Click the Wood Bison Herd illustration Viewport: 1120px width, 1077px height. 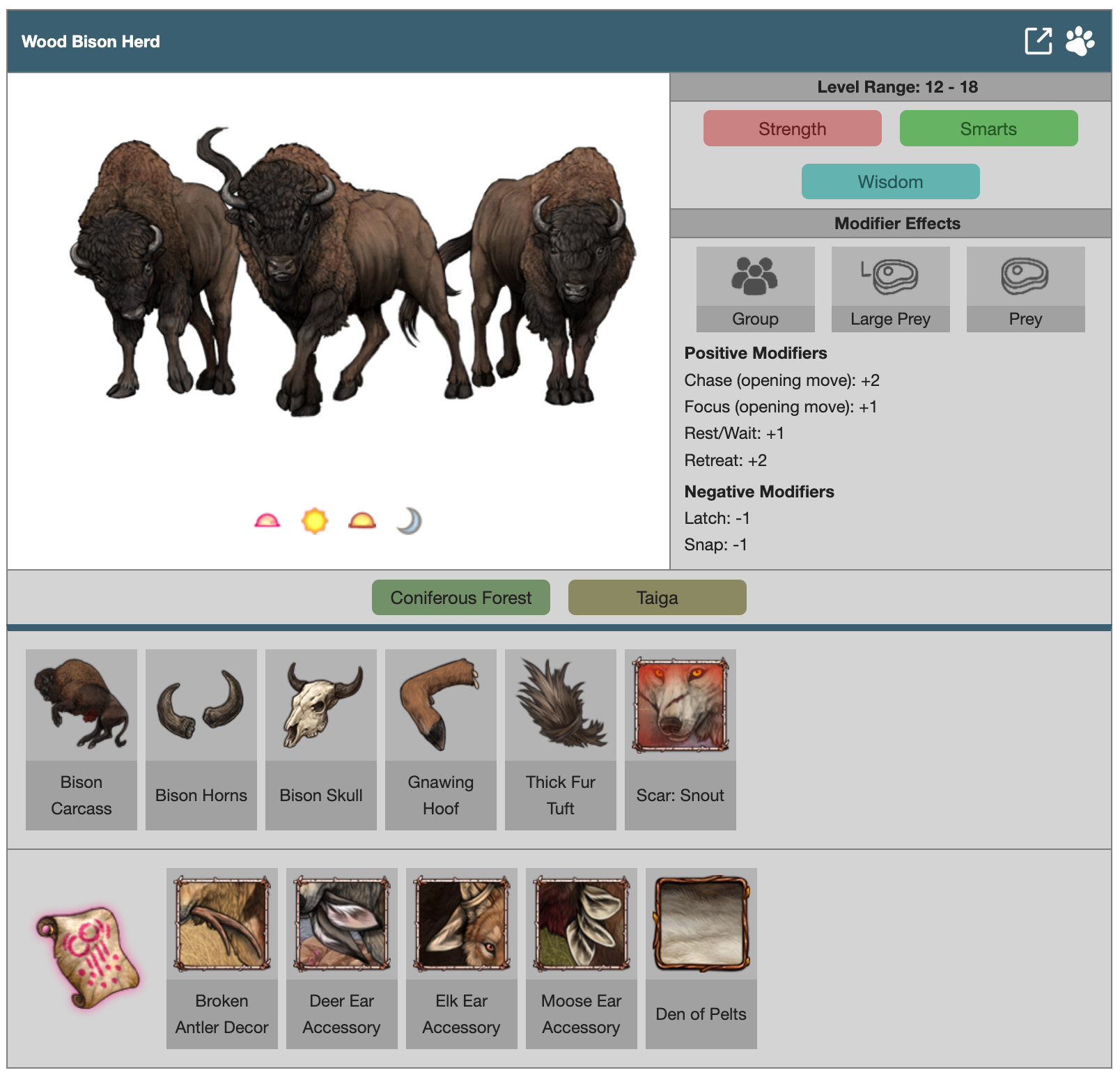pos(352,272)
